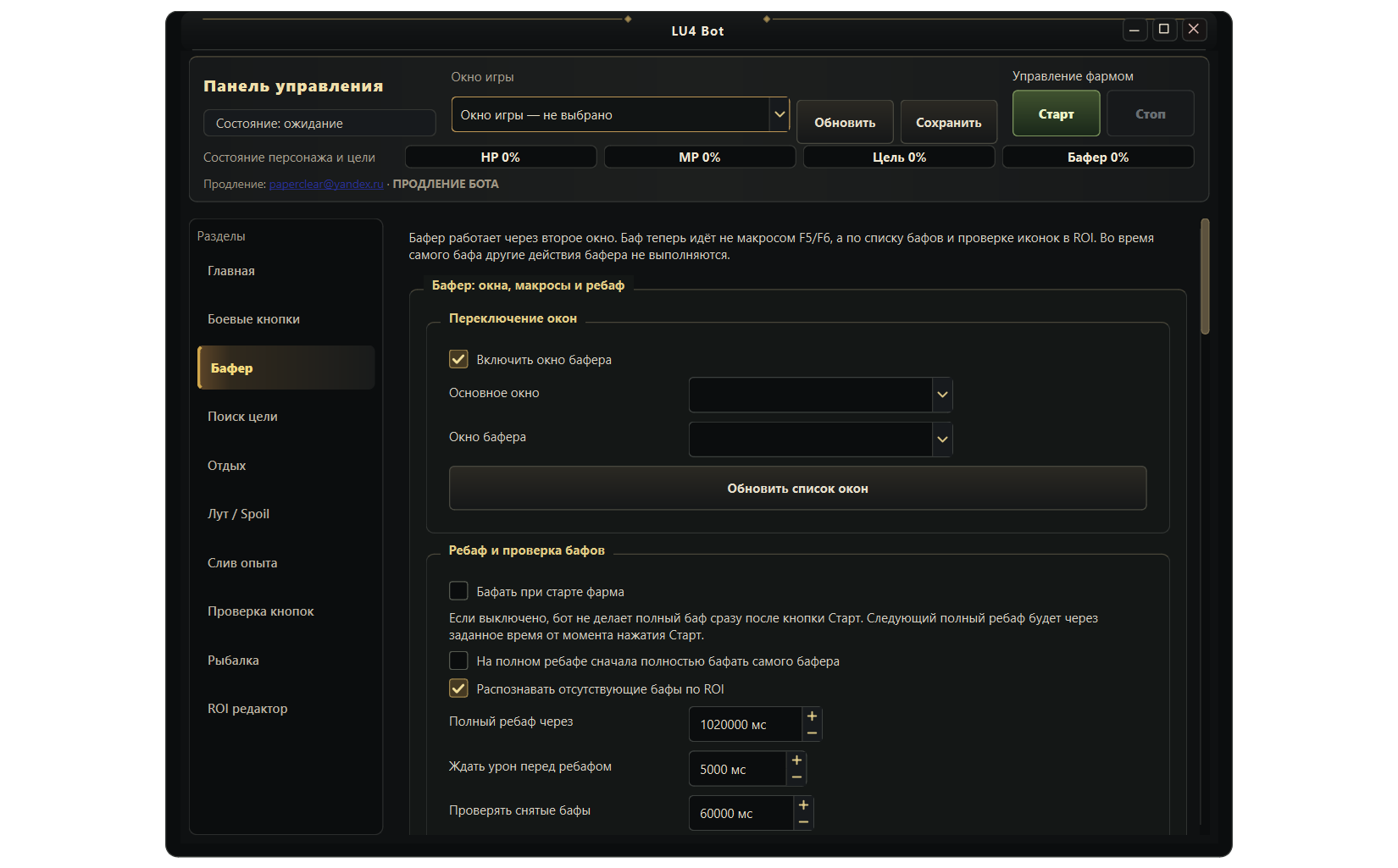The image size is (1398, 868).
Task: Expand the Окно бафера combo box
Action: (820, 440)
